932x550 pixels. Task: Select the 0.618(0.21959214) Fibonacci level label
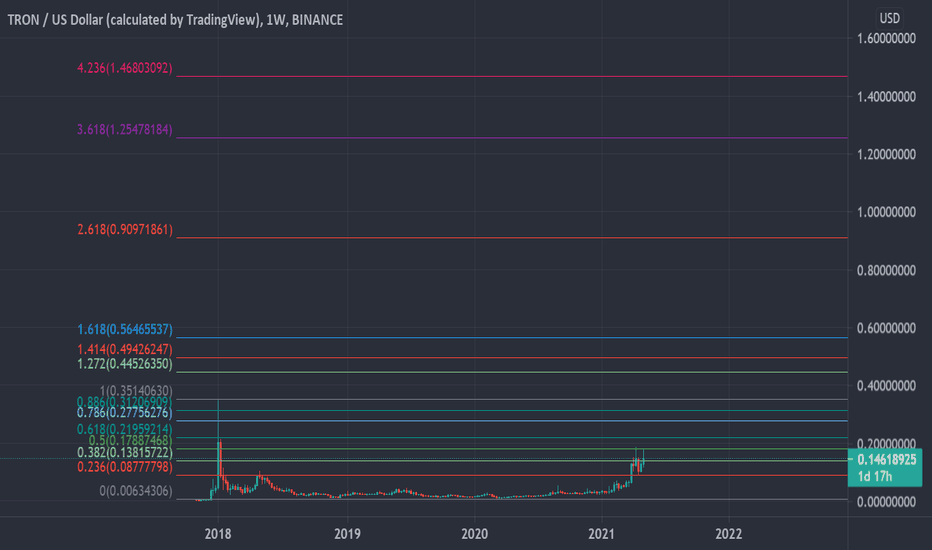point(125,429)
